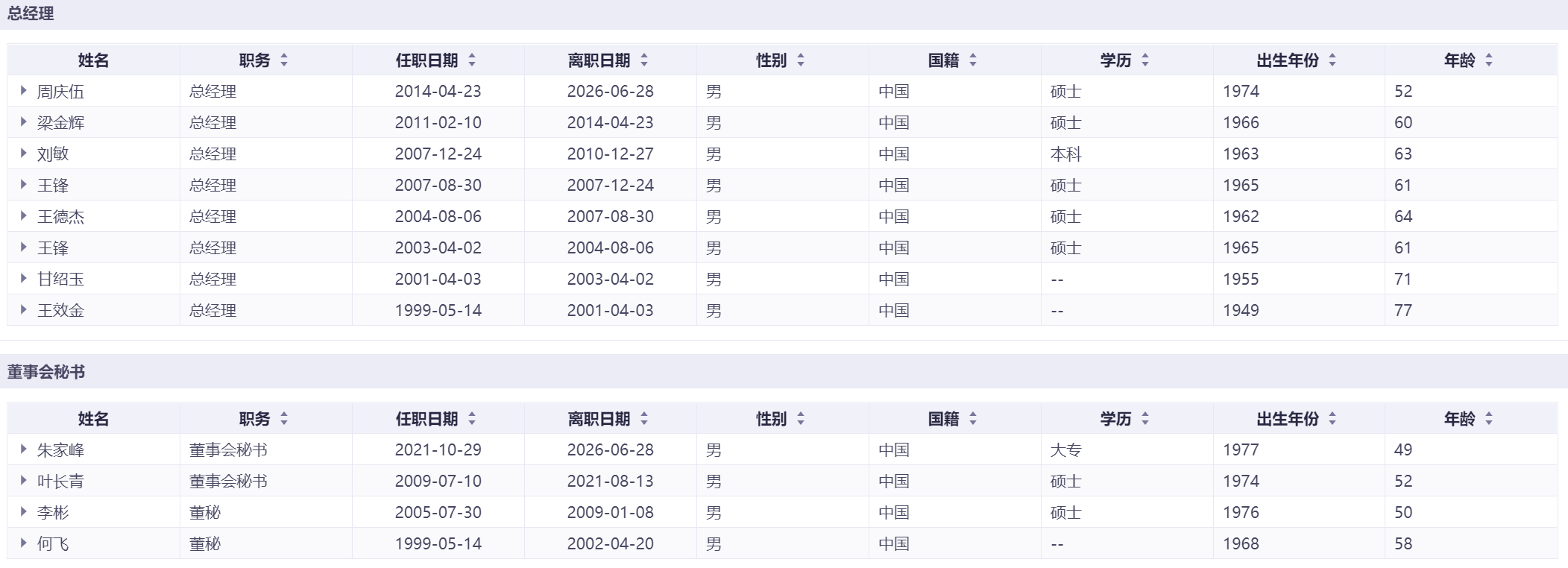Click the 总经理 section header
Image resolution: width=1568 pixels, height=568 pixels.
point(31,14)
